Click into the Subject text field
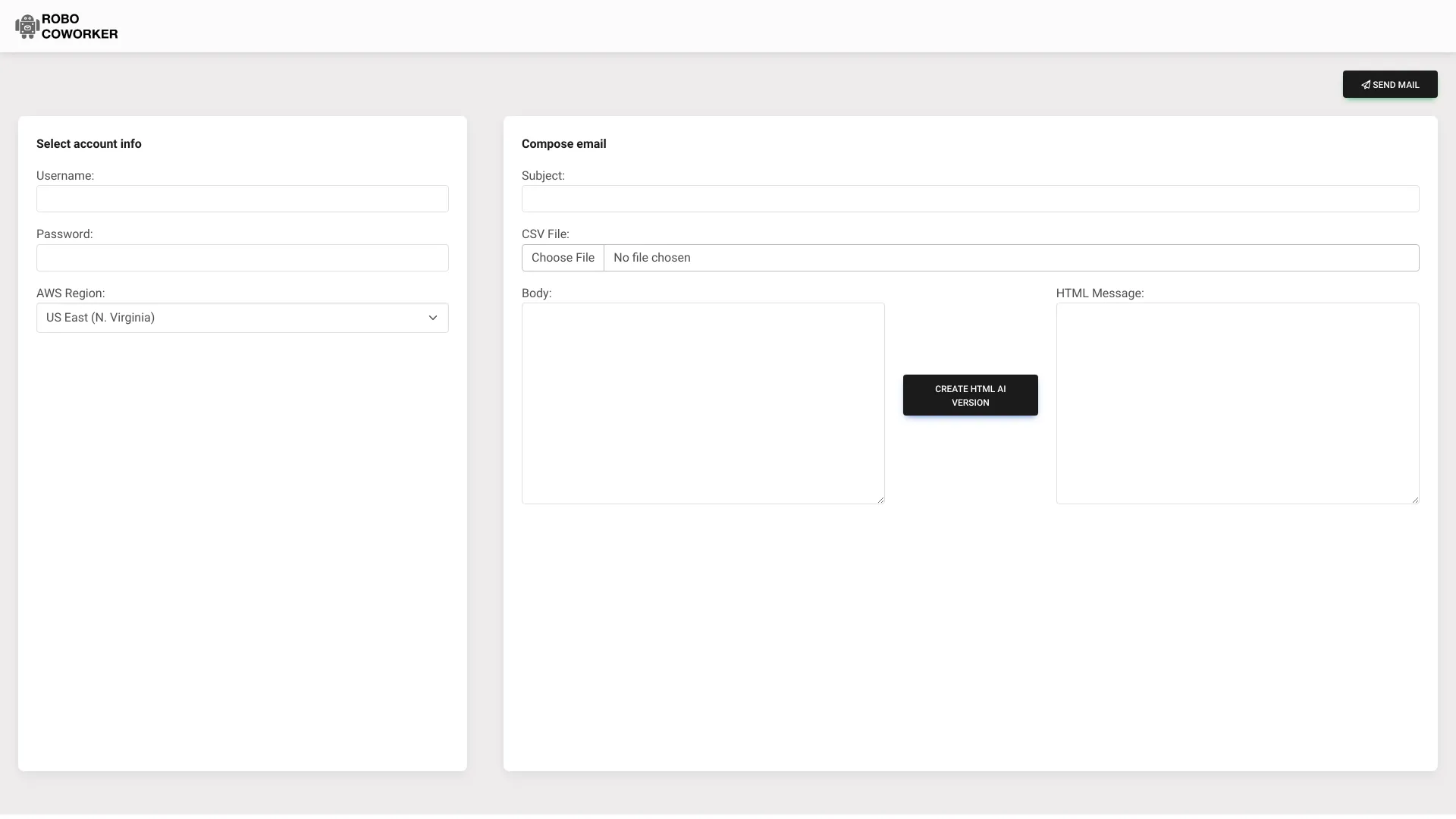The width and height of the screenshot is (1456, 819). (970, 199)
